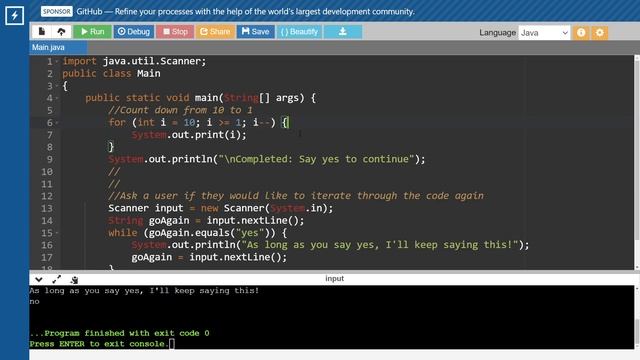Download the code with the download icon
Image resolution: width=640 pixels, height=360 pixels.
(343, 31)
